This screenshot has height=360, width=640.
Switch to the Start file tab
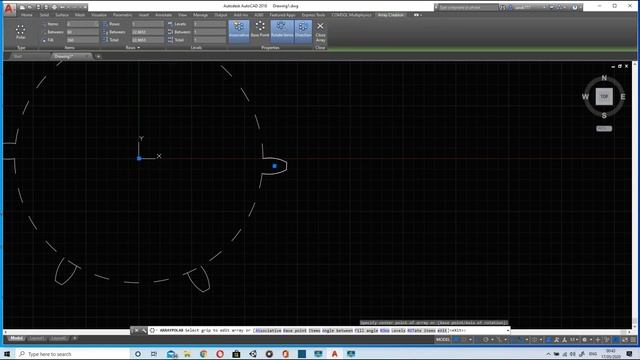[18, 56]
